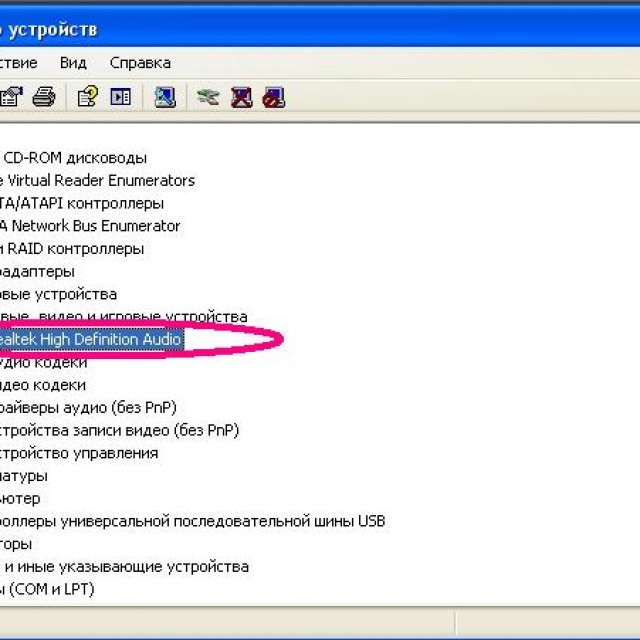Open the Properties toolbar icon
Screen dimensions: 640x640
[11, 97]
